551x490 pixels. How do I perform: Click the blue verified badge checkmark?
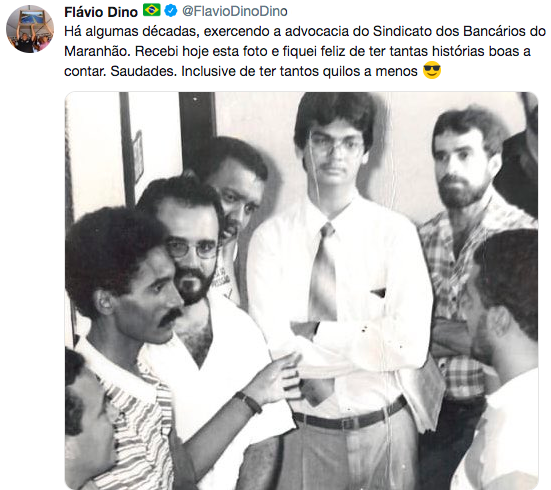pos(171,11)
